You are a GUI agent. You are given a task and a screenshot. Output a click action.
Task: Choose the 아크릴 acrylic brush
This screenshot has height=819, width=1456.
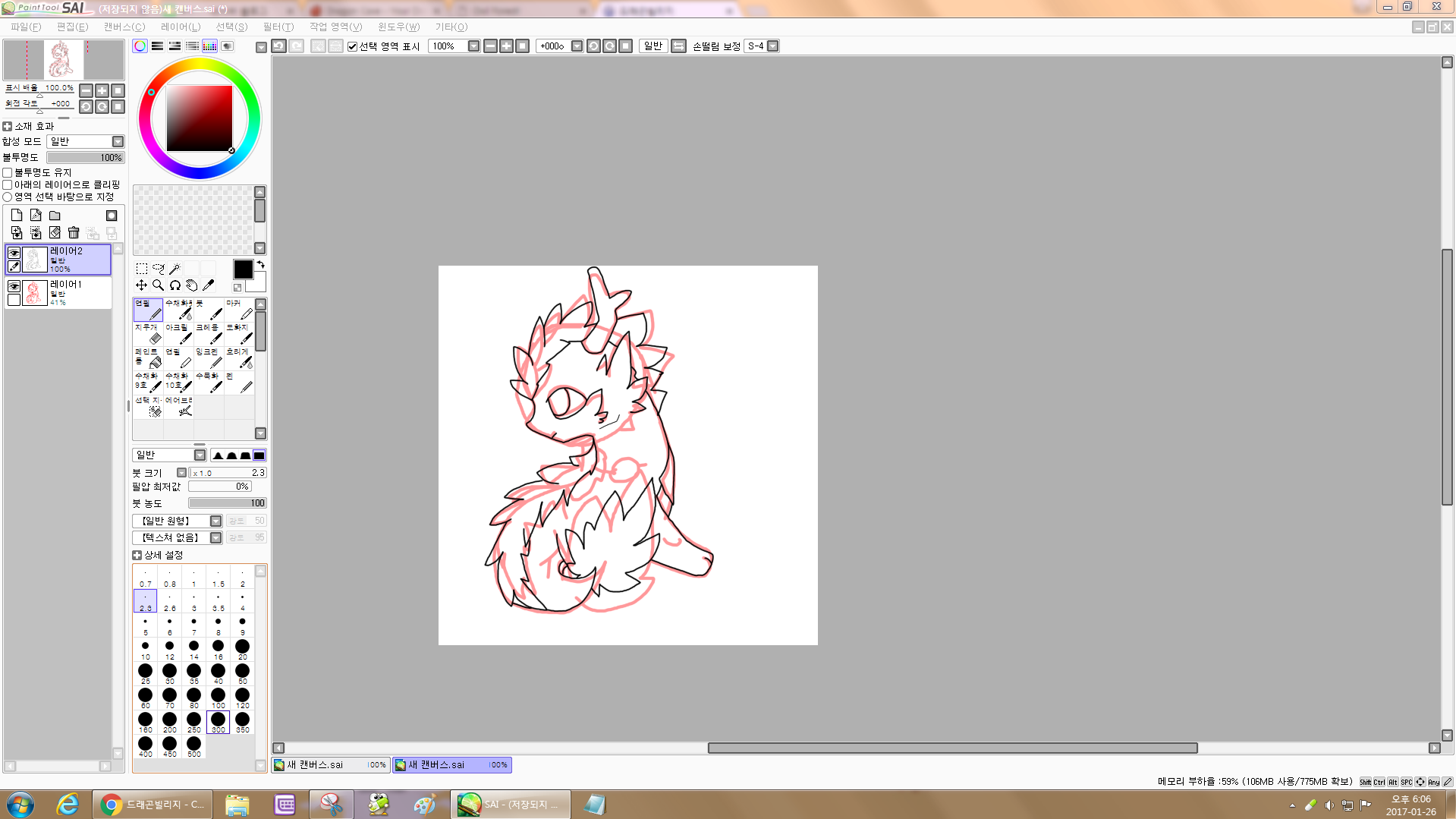tap(178, 334)
